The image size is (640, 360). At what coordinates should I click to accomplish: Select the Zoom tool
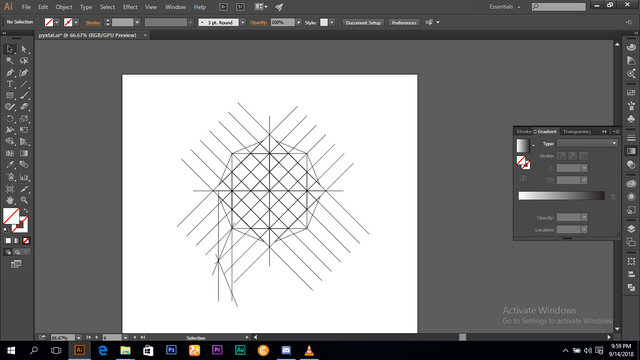click(x=24, y=200)
